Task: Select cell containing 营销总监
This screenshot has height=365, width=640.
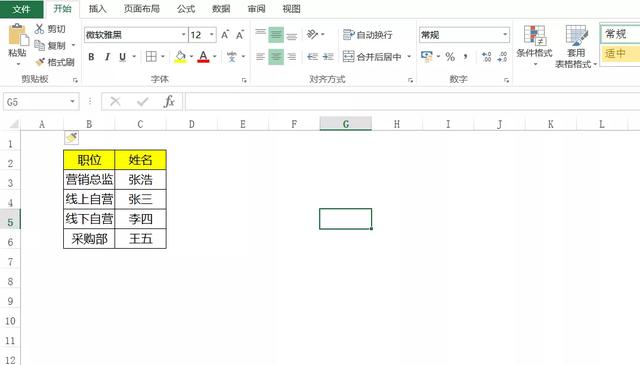Action: [89, 180]
